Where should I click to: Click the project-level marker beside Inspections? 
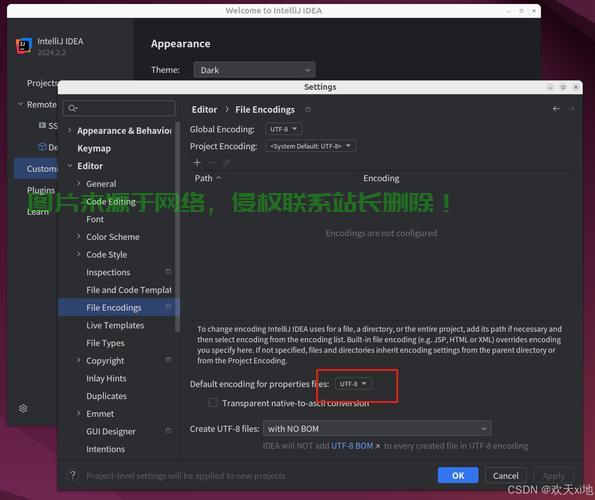168,271
